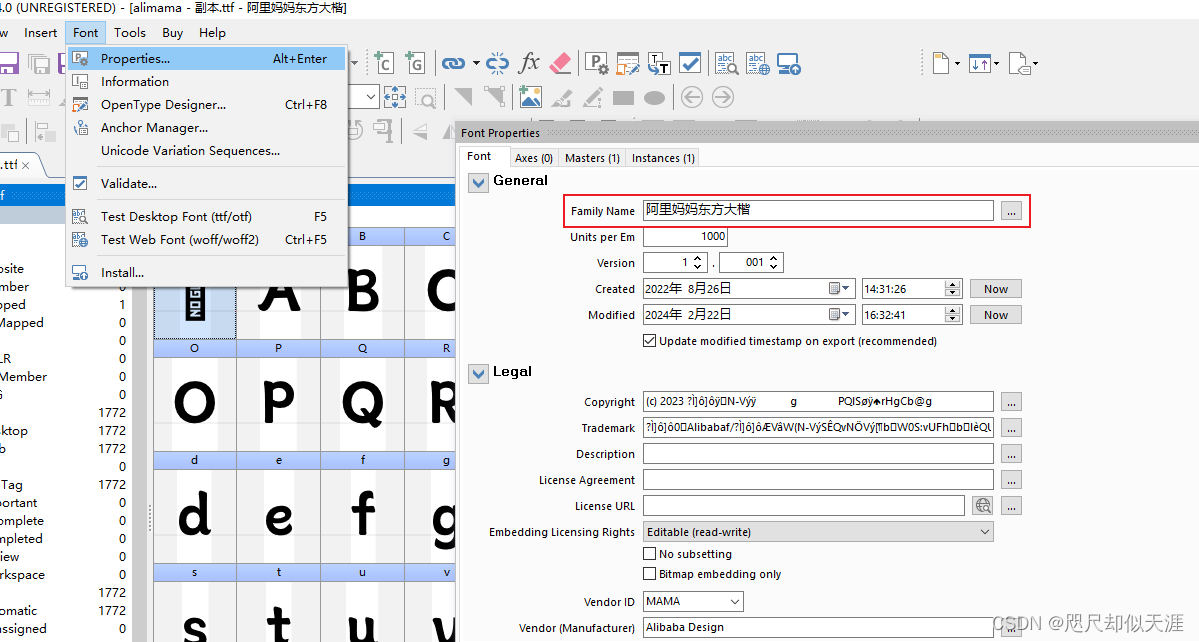
Task: Select Anchor Manager... menu entry
Action: [207, 128]
